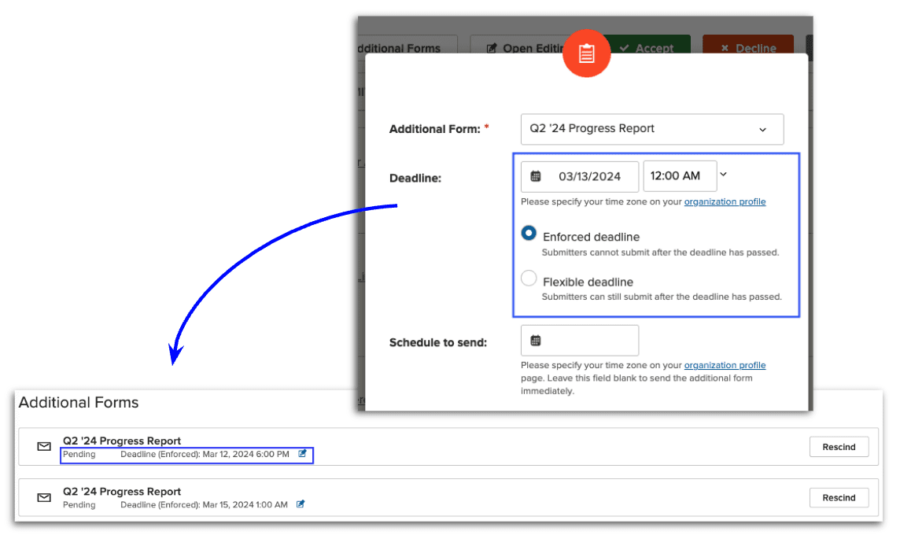Screen dimensions: 900x535
Task: Click envelope icon of Mar 12 form row
Action: click(x=44, y=446)
